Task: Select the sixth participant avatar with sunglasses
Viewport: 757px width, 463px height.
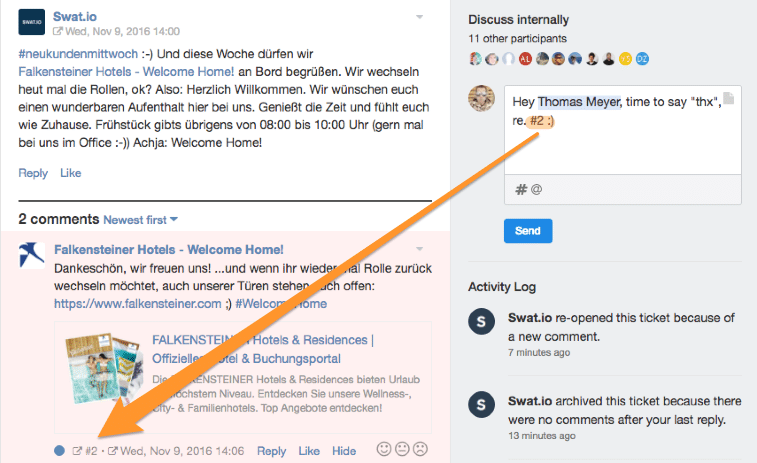Action: pos(559,59)
